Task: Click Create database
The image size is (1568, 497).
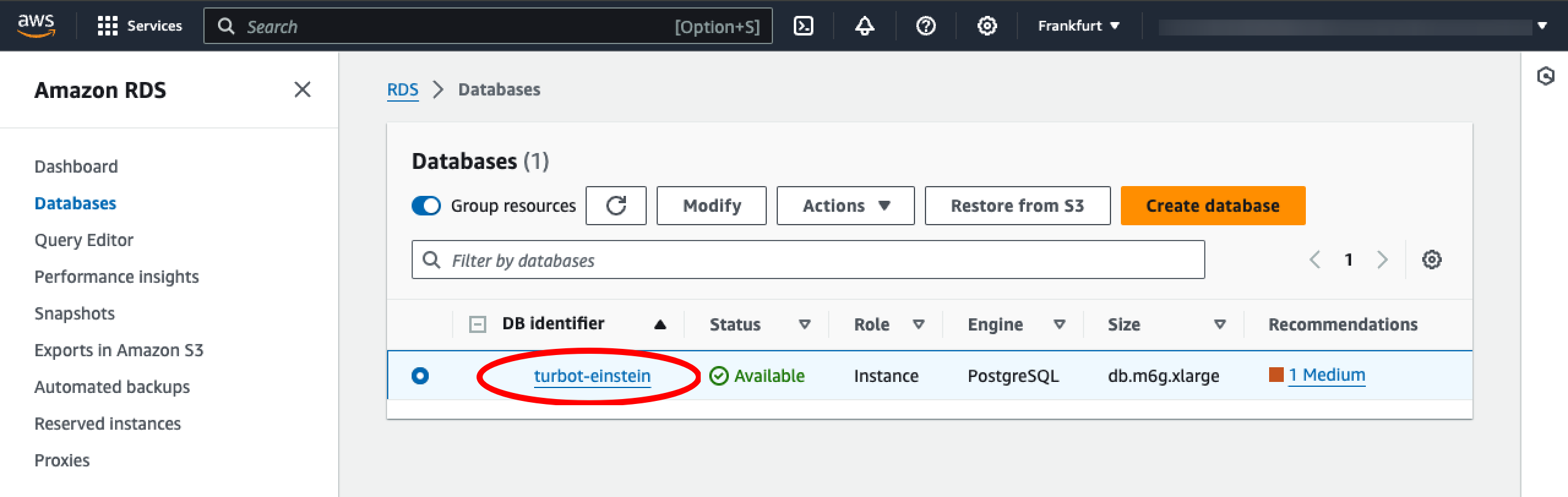Action: coord(1213,206)
